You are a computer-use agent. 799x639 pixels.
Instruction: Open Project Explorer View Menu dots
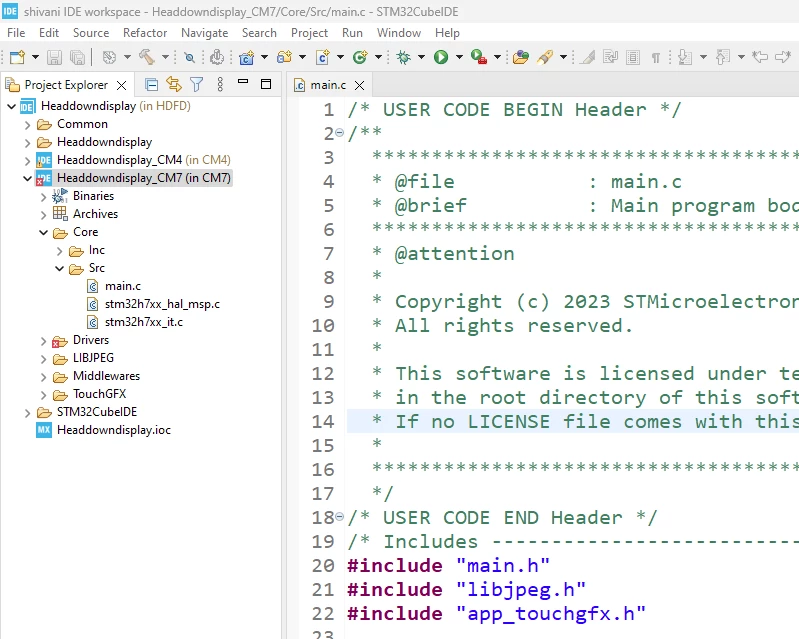220,84
